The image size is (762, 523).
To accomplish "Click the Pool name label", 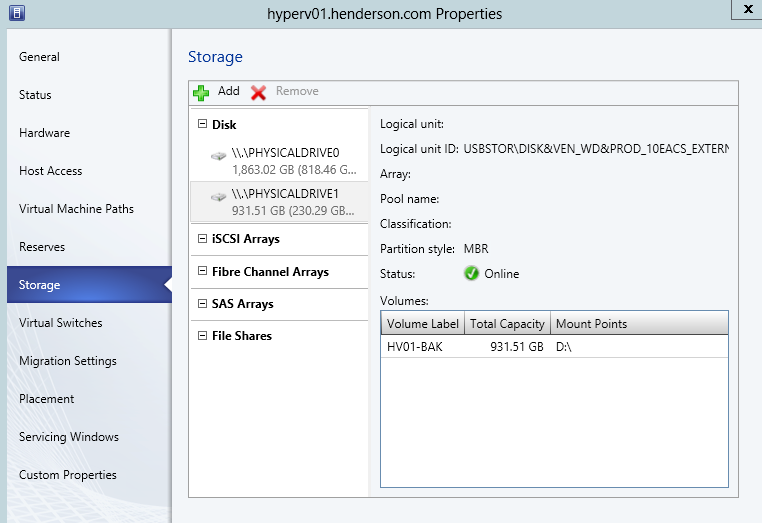I will [x=409, y=199].
